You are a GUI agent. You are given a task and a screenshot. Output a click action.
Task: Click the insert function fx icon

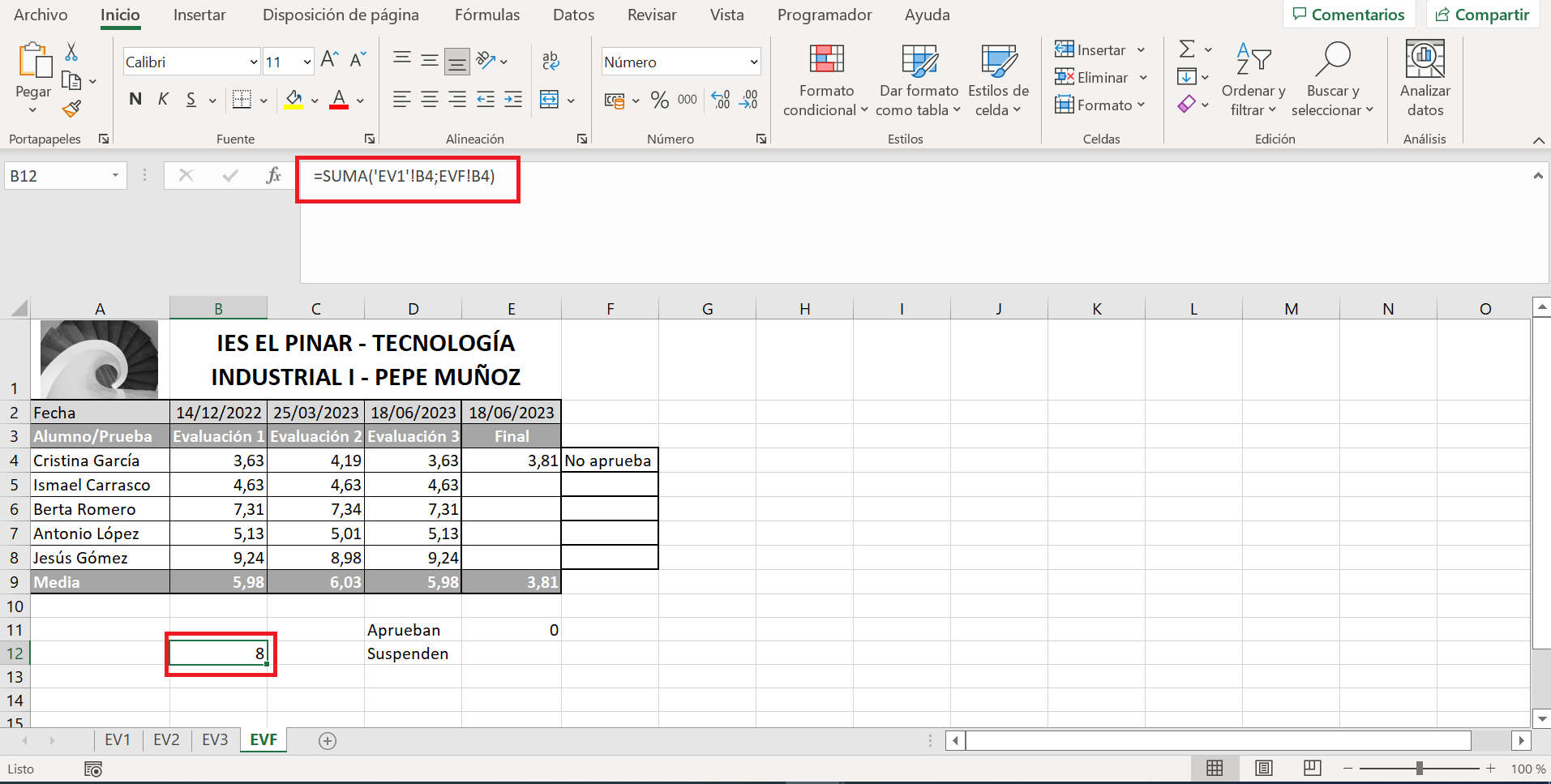(x=274, y=175)
